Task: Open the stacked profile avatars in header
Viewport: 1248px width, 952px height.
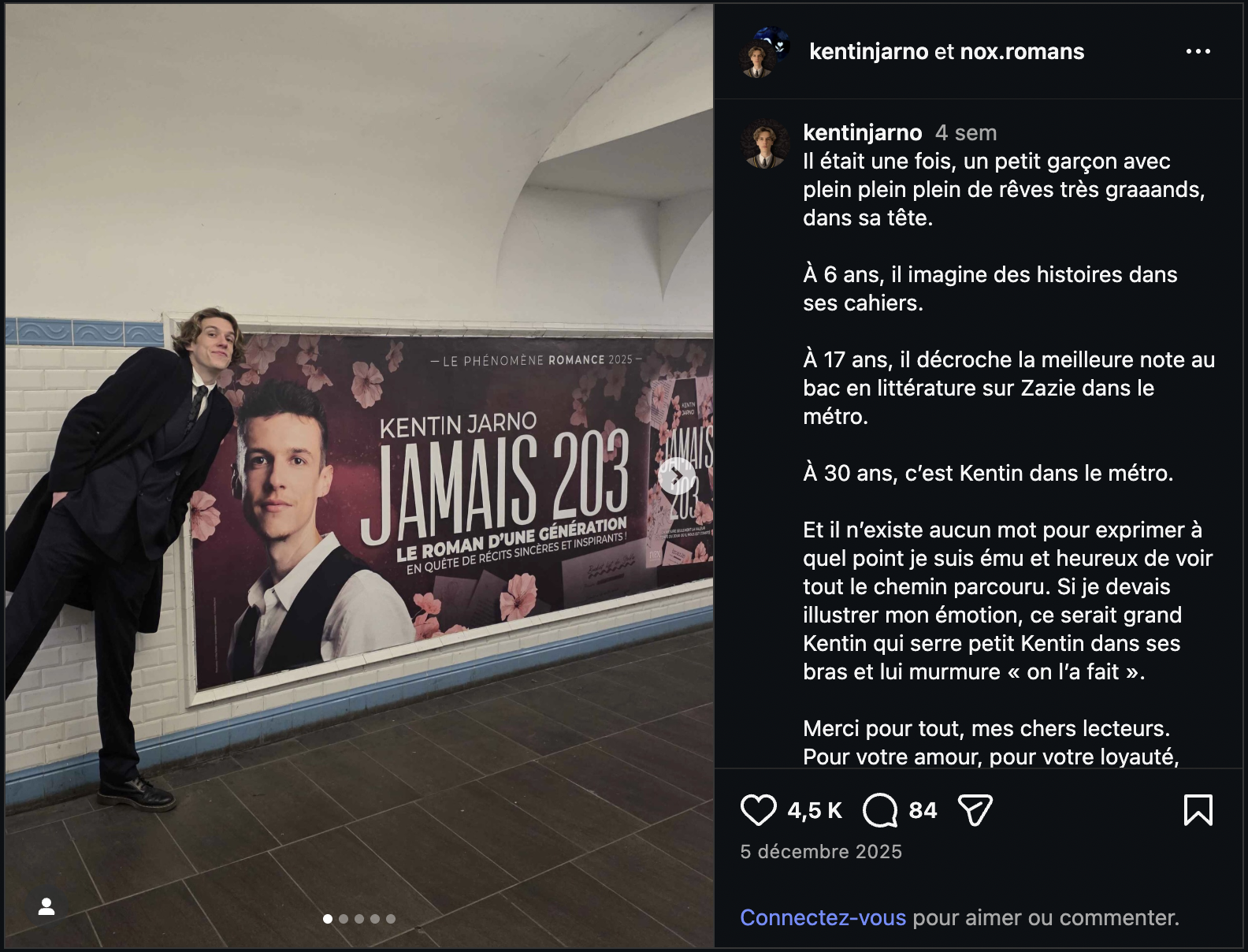Action: click(764, 52)
